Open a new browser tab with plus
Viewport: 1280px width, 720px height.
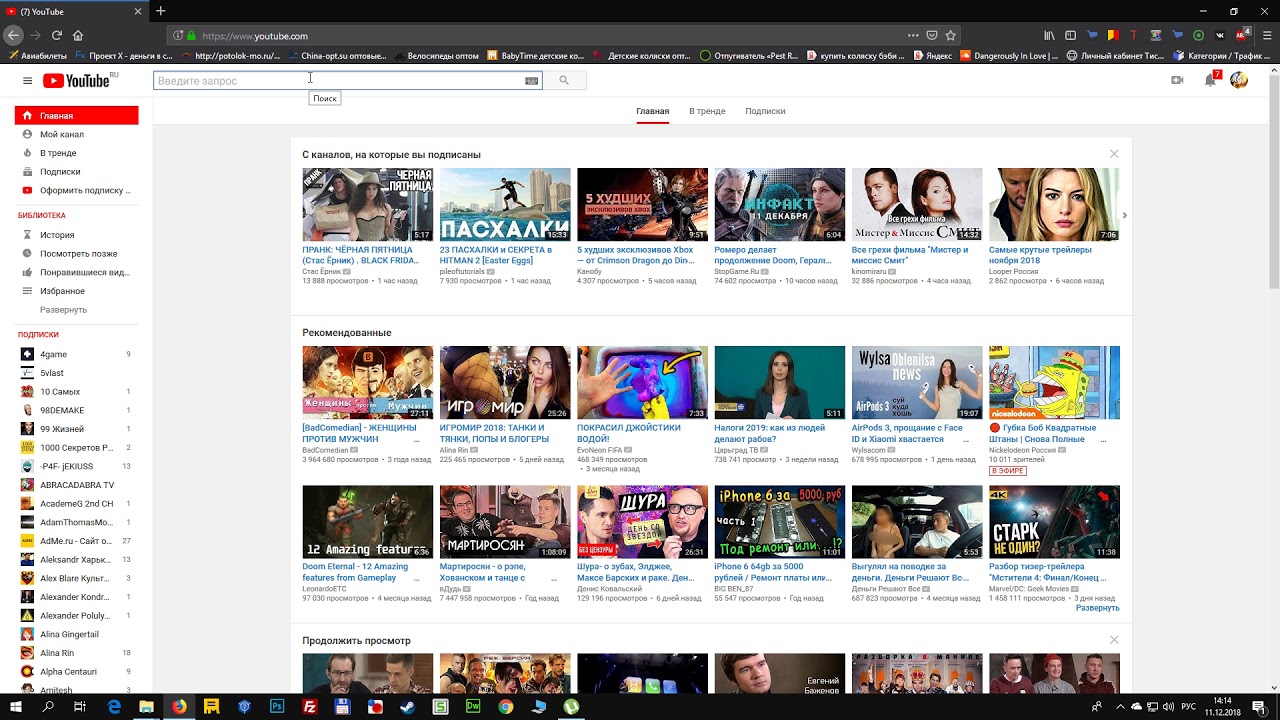tap(160, 11)
